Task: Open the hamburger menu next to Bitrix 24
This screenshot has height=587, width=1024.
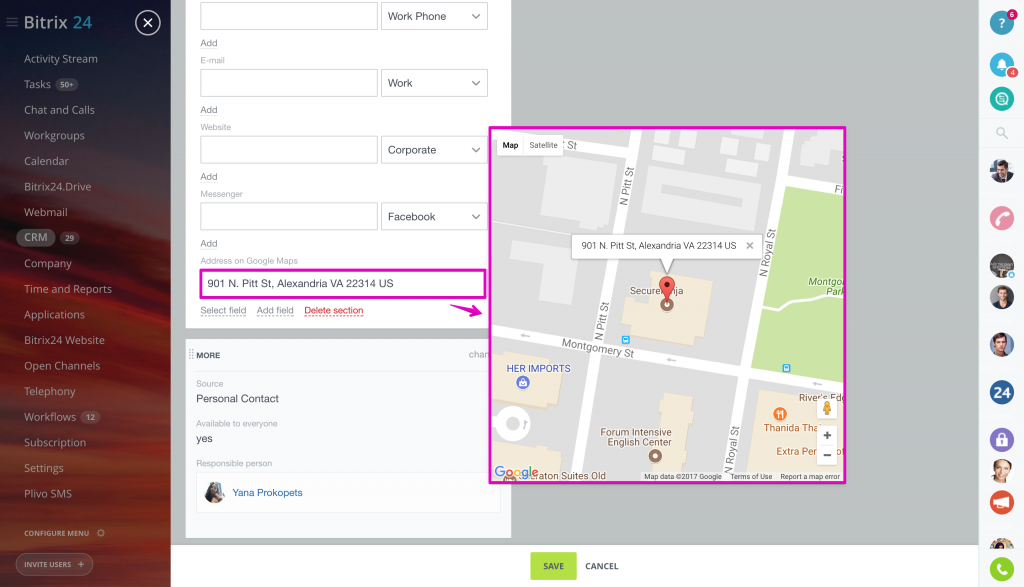Action: (x=12, y=22)
